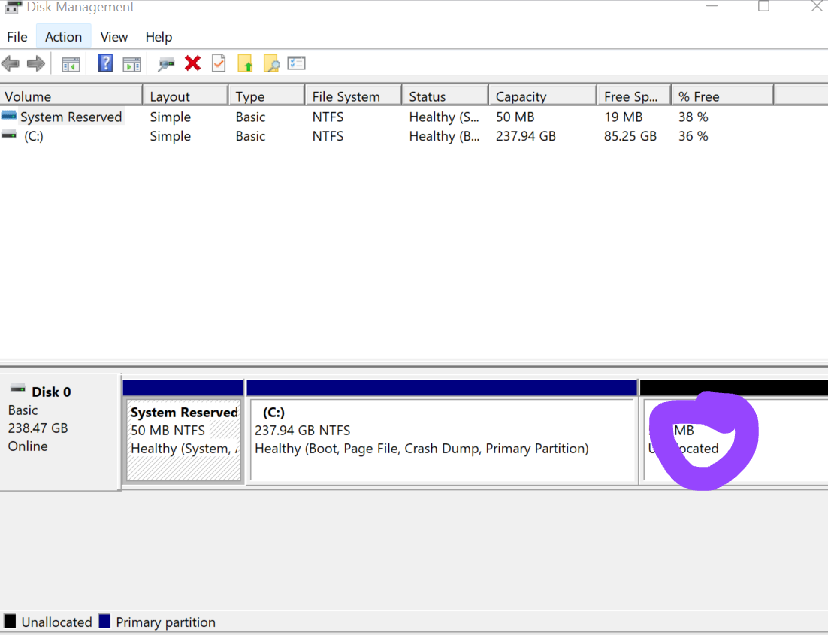Click the Disk Management title bar icon

tap(13, 7)
